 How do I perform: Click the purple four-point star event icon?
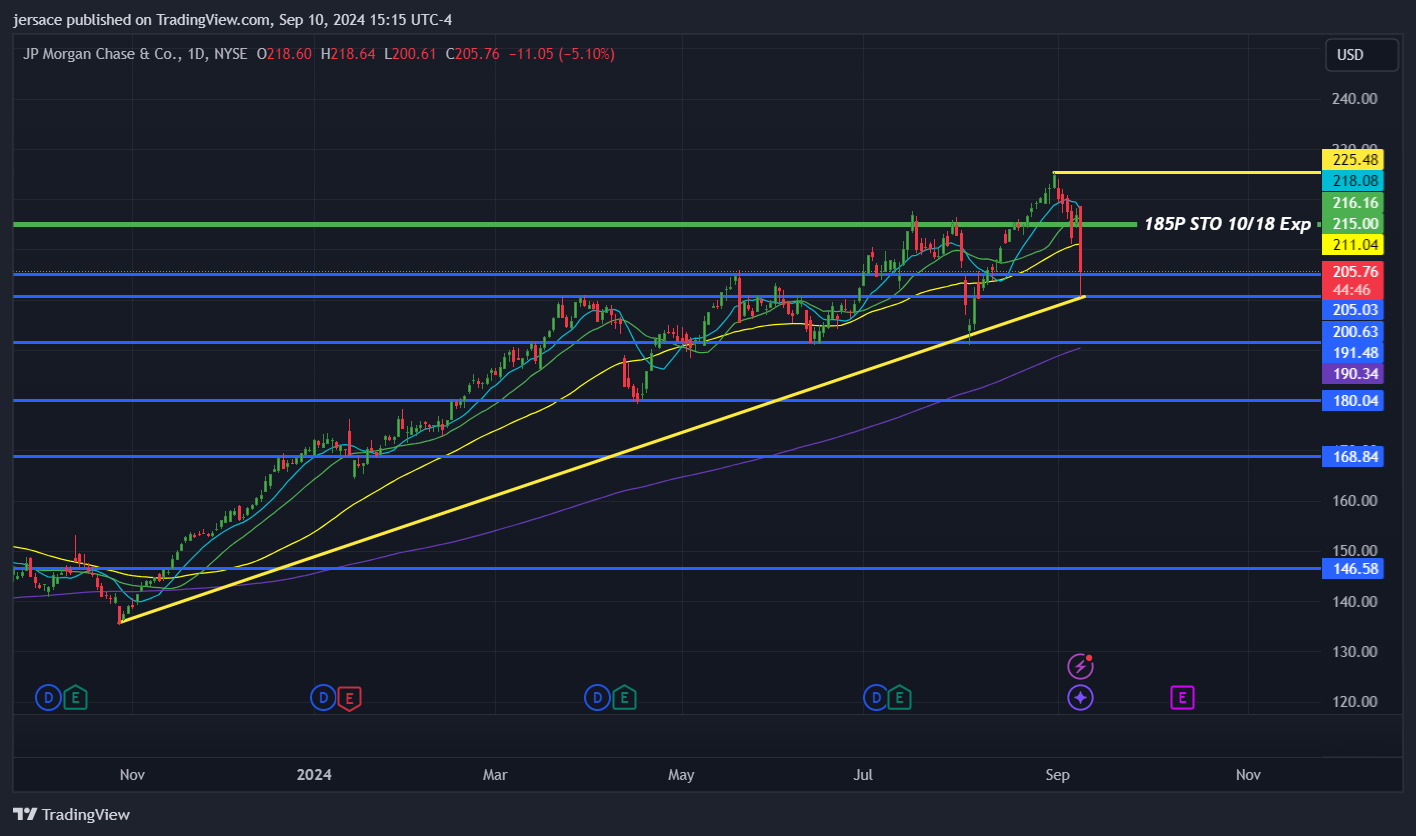pyautogui.click(x=1080, y=698)
